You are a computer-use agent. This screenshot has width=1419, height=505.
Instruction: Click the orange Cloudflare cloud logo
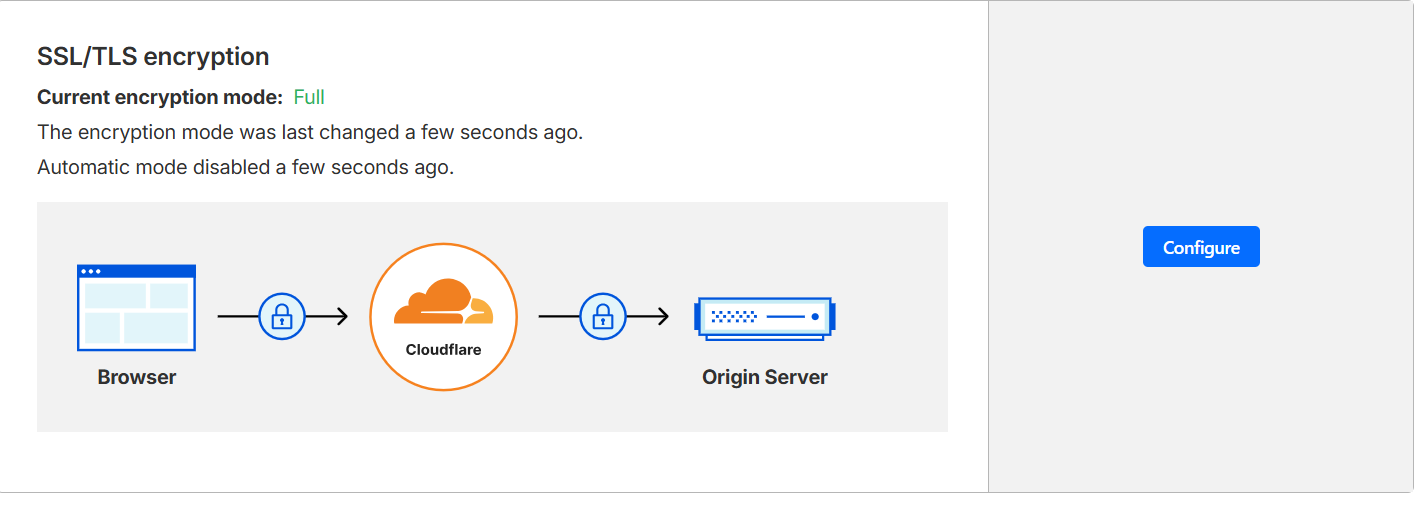click(x=443, y=303)
